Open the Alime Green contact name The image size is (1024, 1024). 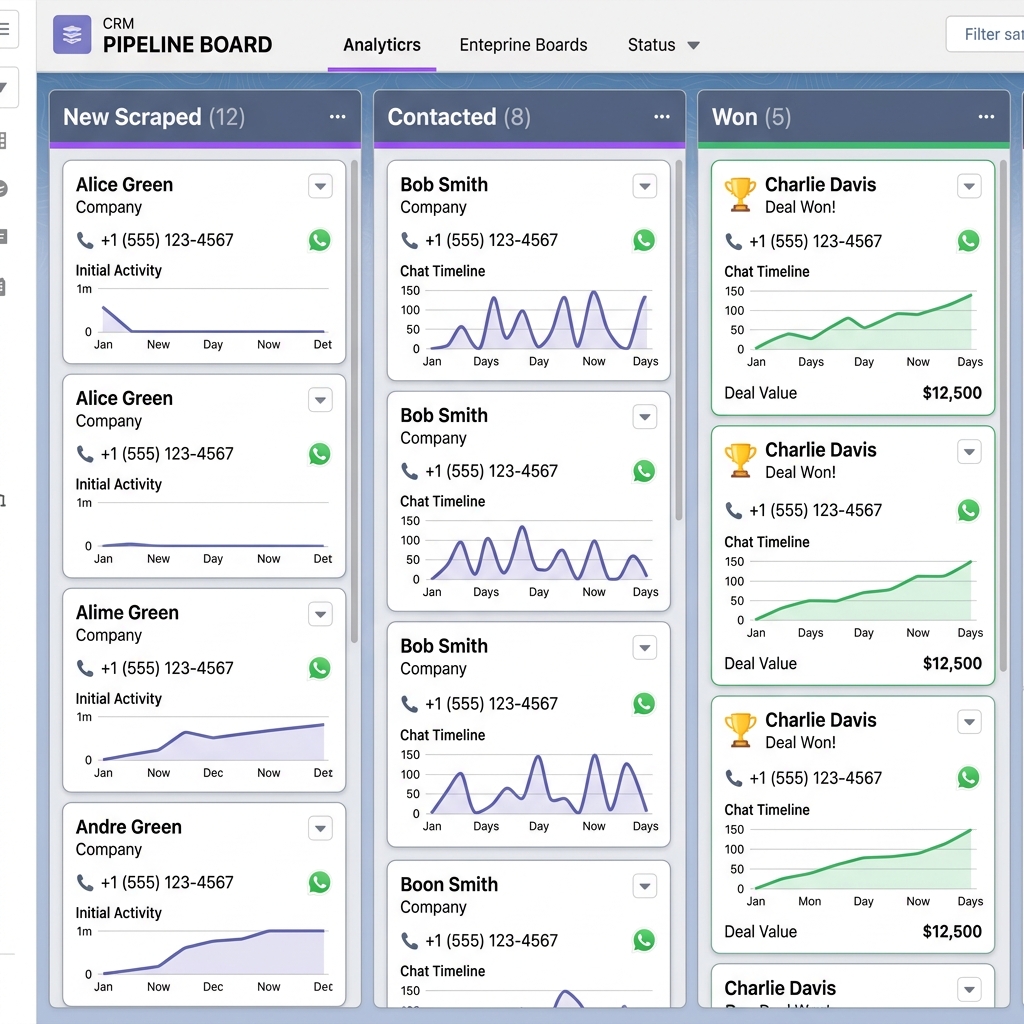click(x=127, y=613)
